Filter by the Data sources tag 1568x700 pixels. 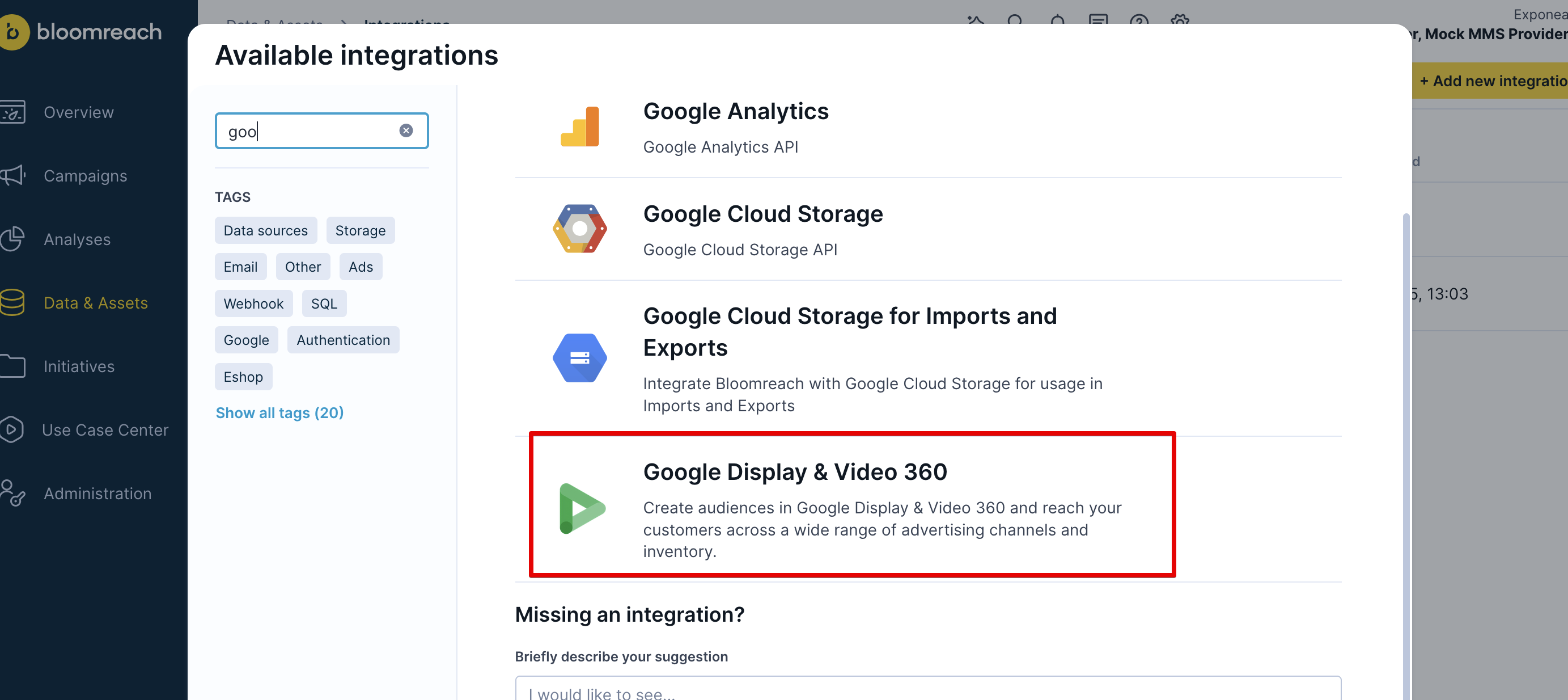pyautogui.click(x=265, y=230)
